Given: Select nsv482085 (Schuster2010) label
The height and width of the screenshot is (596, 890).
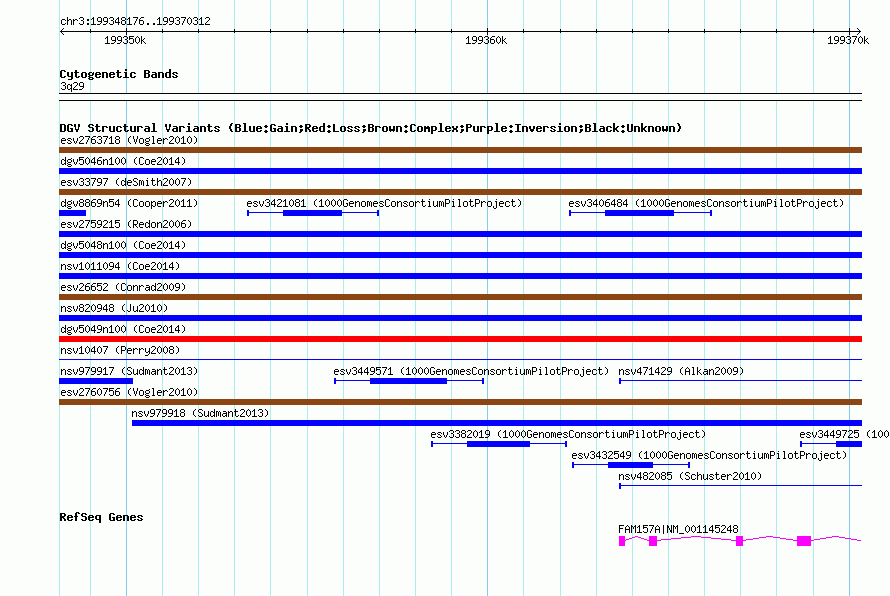Looking at the screenshot, I should coord(690,476).
